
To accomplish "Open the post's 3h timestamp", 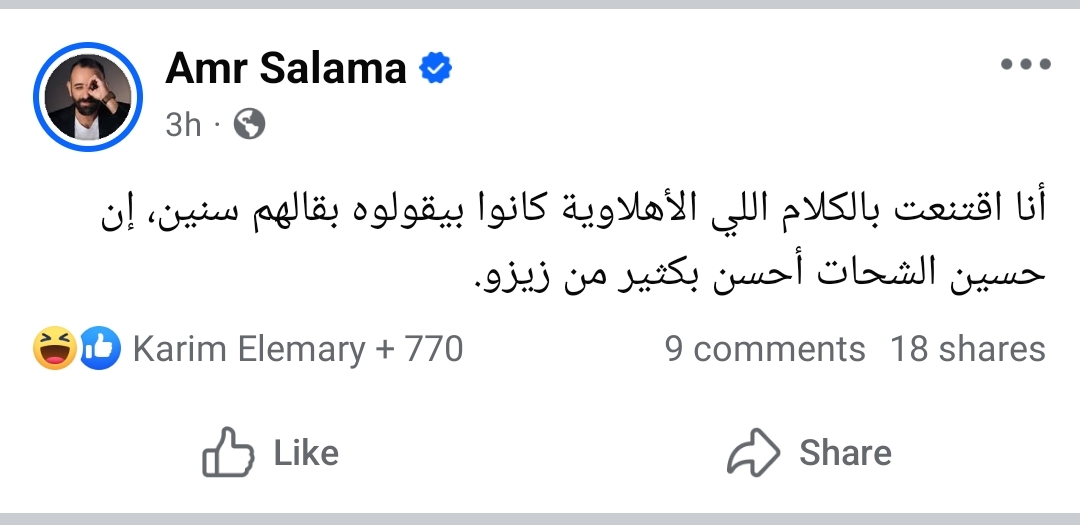I will pos(183,124).
